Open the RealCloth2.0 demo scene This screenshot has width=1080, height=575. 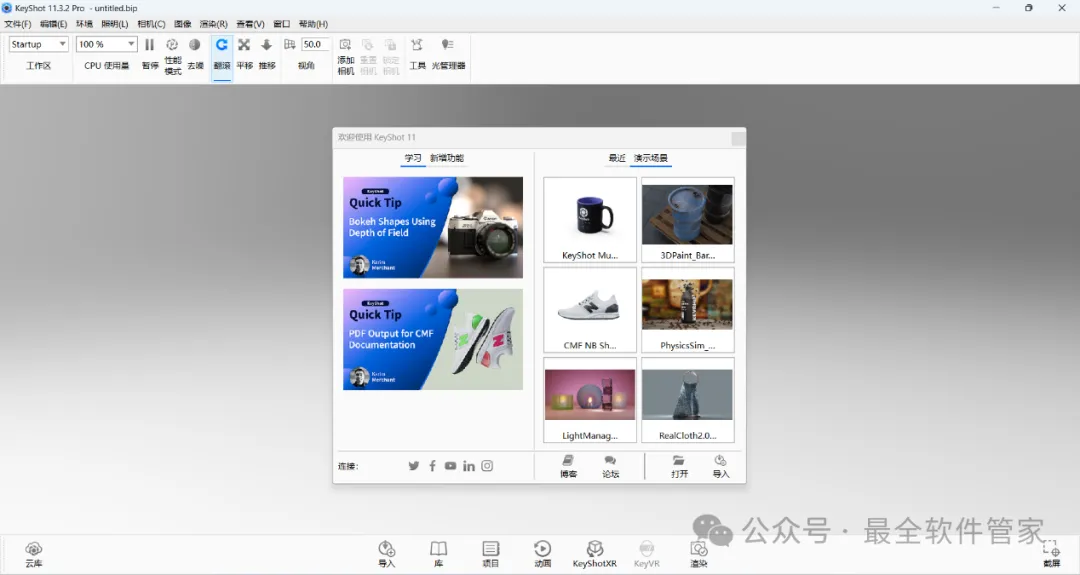[x=687, y=399]
